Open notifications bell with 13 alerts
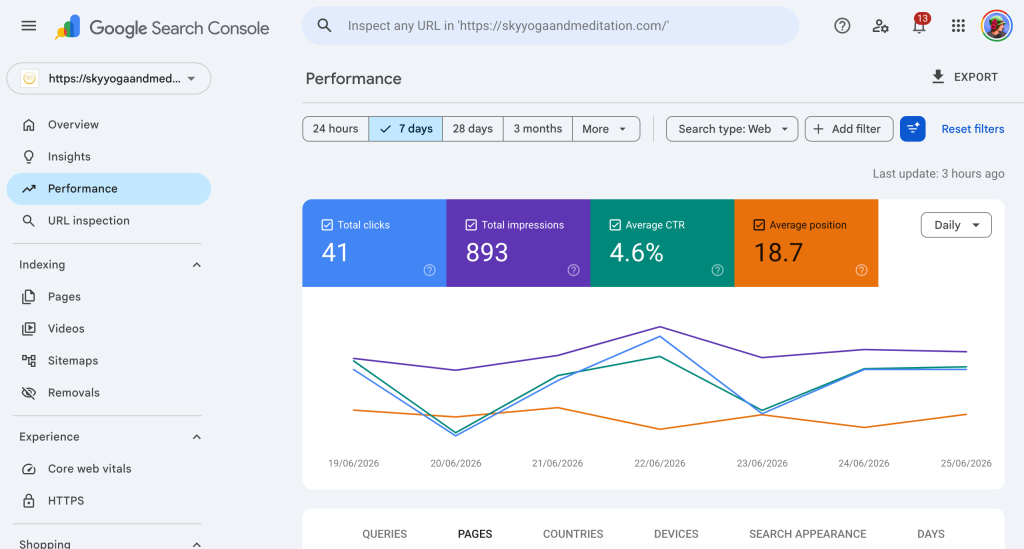Image resolution: width=1024 pixels, height=549 pixels. 920,25
